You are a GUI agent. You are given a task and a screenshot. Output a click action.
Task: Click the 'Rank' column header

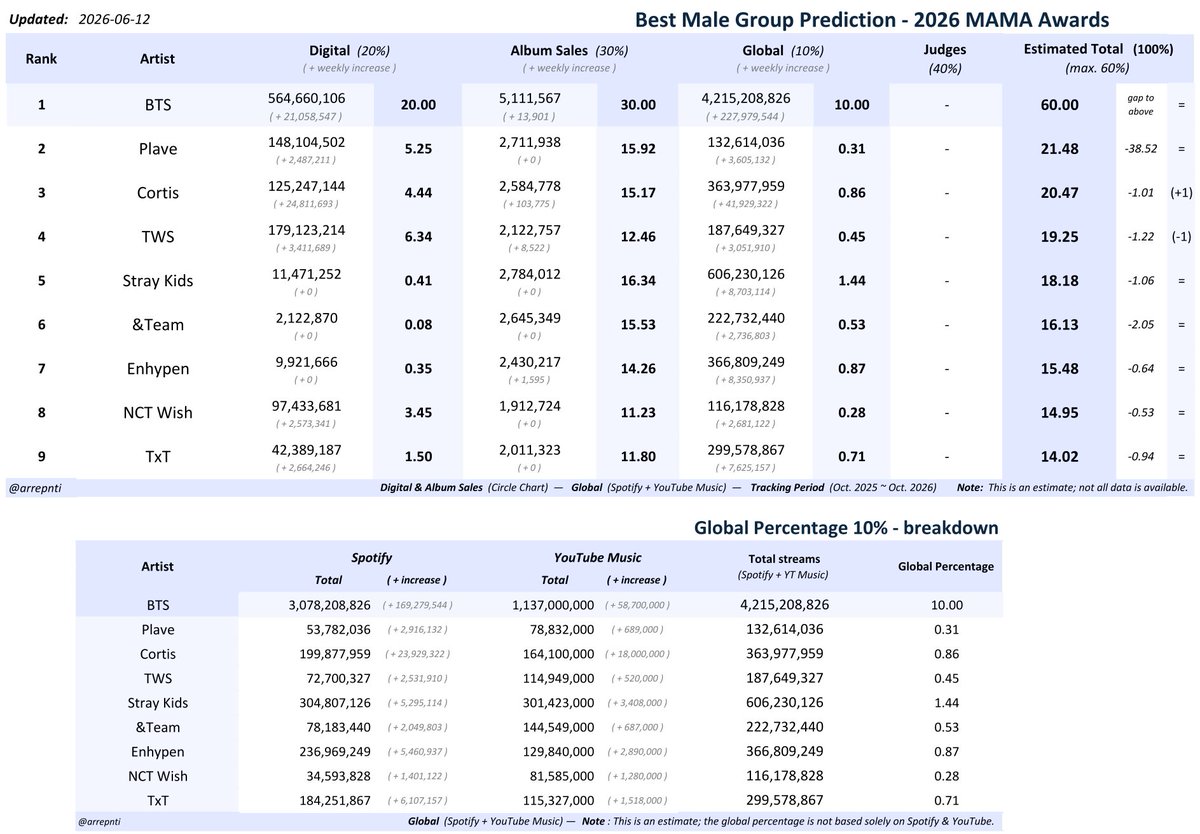41,59
